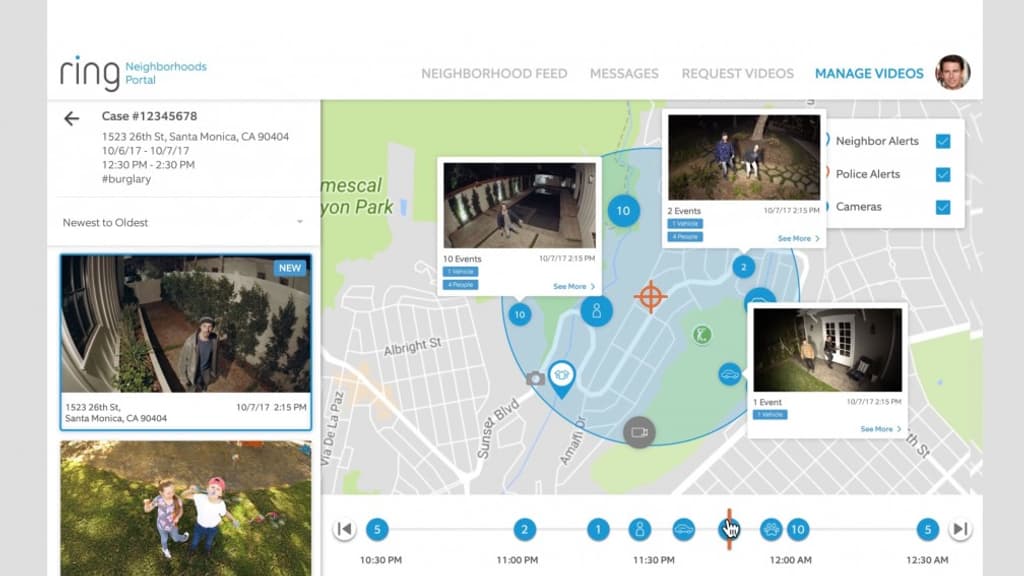
Task: Click the orange playhead on the timeline
Action: point(729,529)
